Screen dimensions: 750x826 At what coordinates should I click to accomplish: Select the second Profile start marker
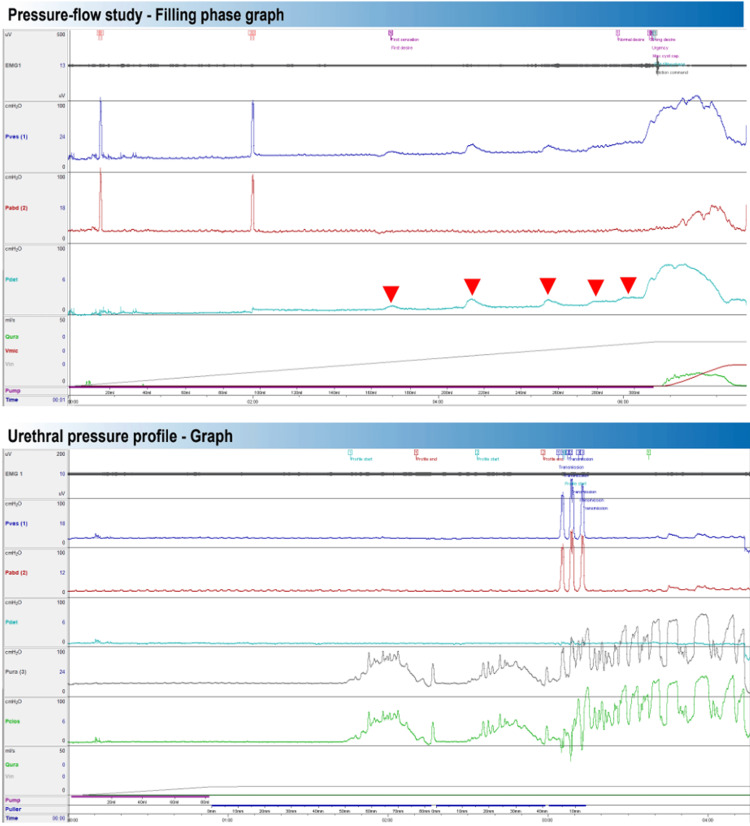(477, 452)
